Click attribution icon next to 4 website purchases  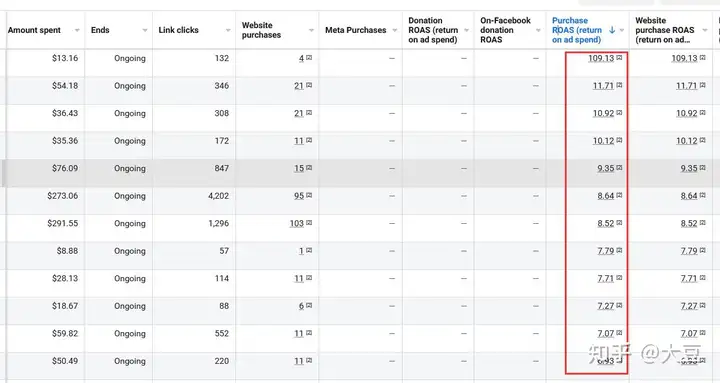coord(309,58)
